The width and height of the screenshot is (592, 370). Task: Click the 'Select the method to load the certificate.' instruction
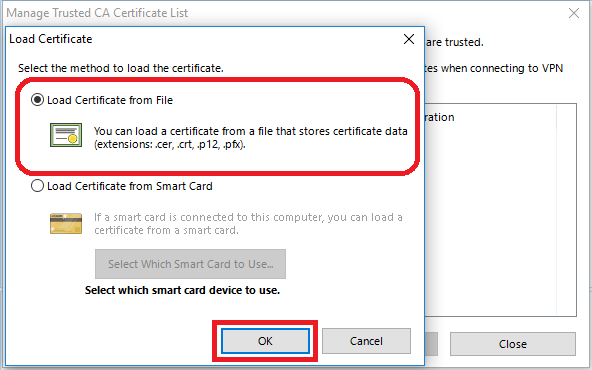click(121, 68)
